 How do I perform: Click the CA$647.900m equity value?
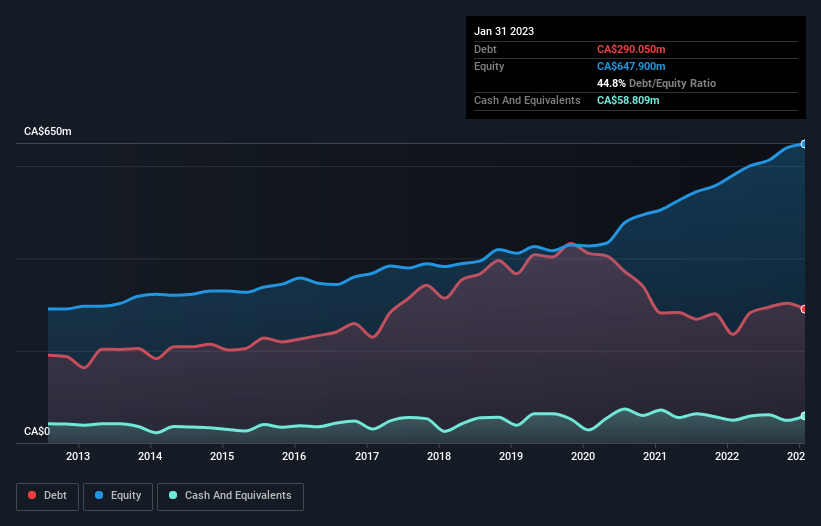[631, 66]
